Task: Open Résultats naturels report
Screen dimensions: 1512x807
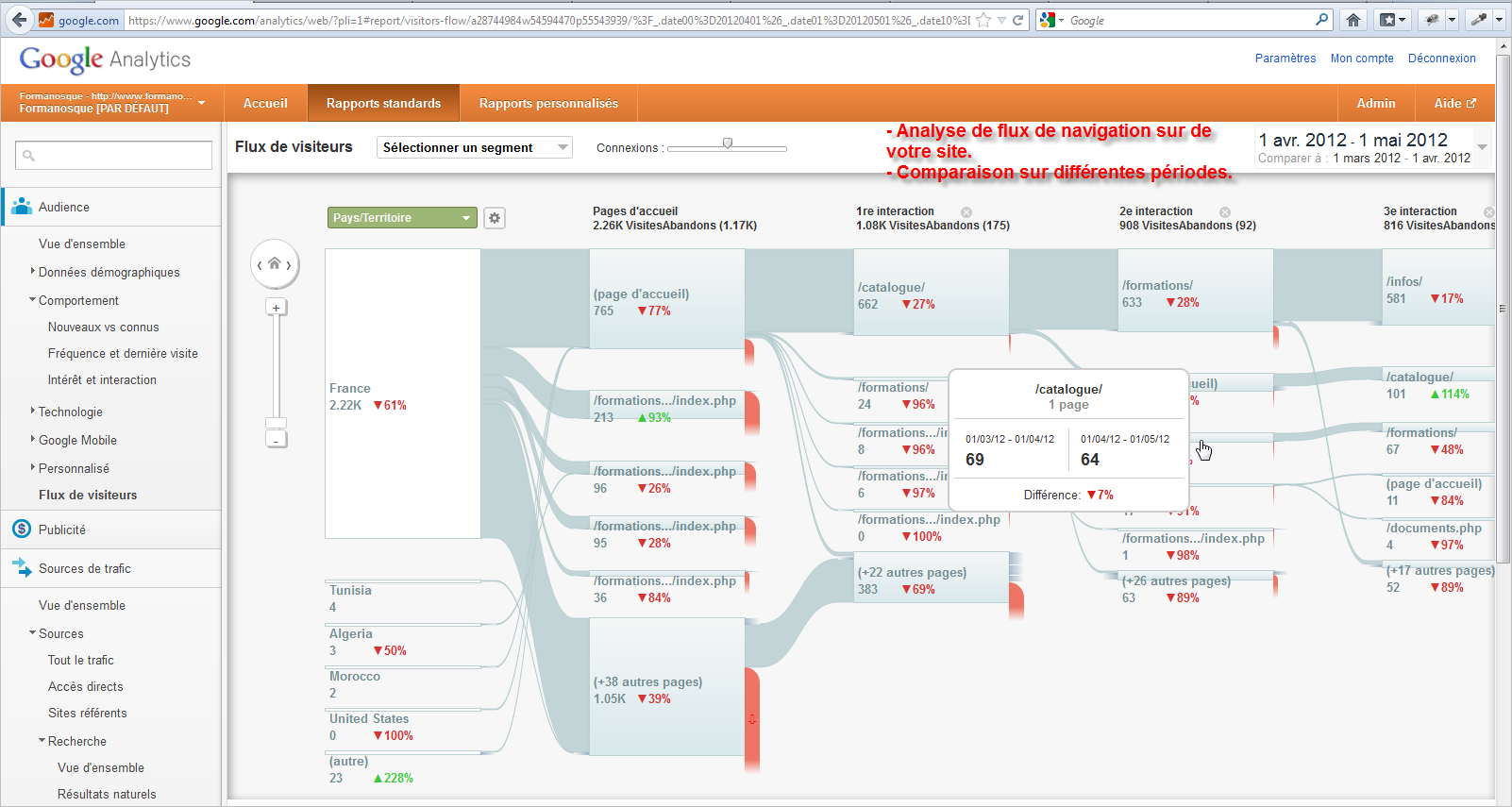Action: (x=107, y=794)
